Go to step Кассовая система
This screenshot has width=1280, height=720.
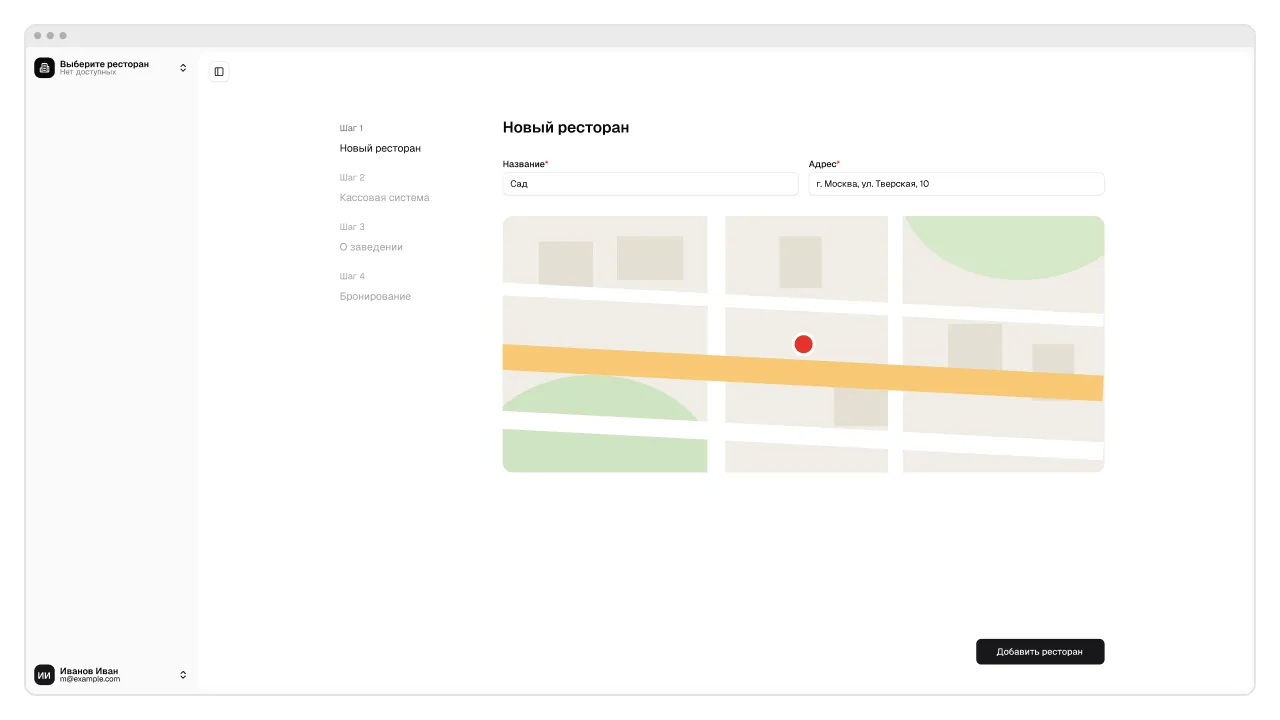384,198
